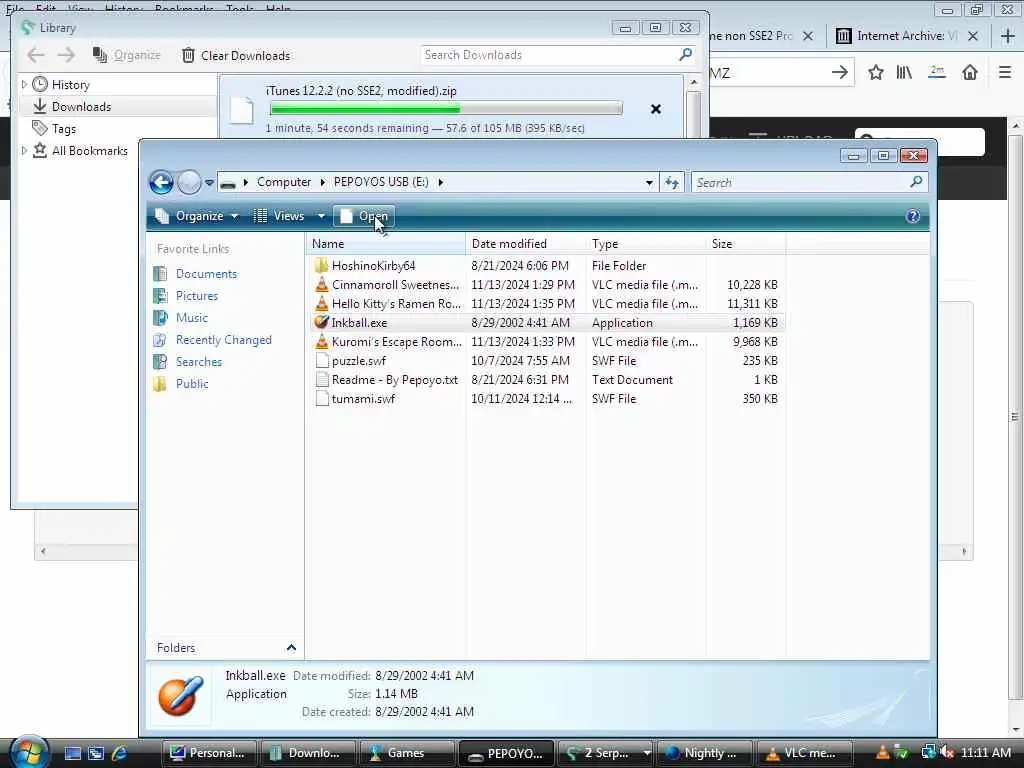
Task: Sort by the Name column header
Action: (385, 244)
